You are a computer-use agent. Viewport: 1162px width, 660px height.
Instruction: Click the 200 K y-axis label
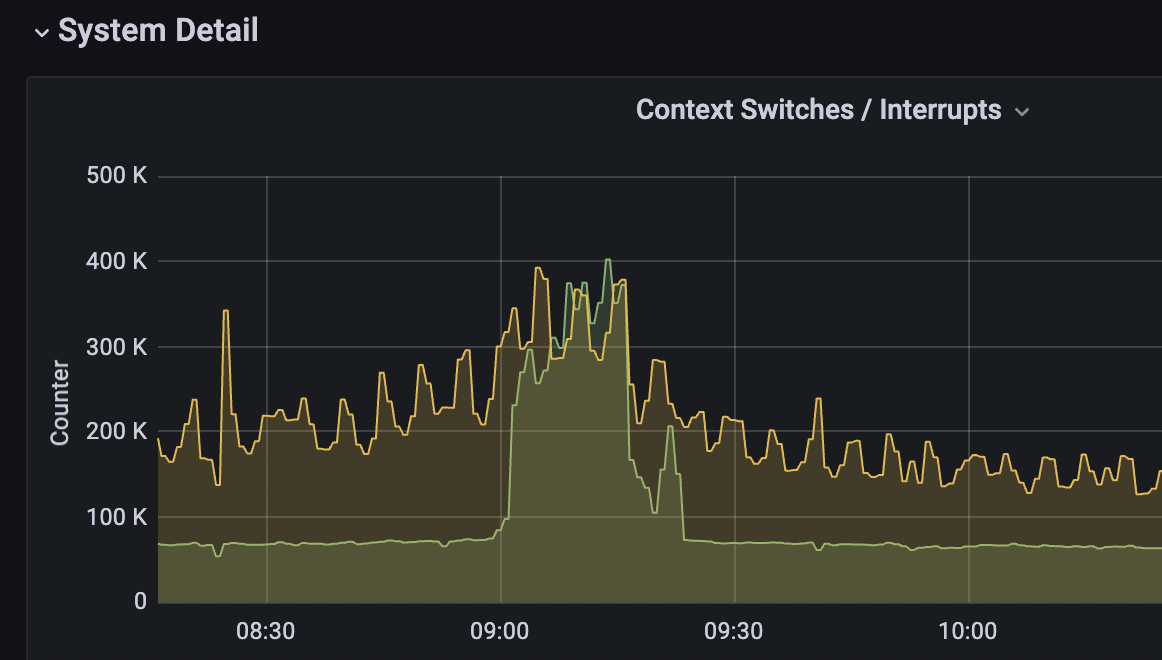pyautogui.click(x=117, y=432)
